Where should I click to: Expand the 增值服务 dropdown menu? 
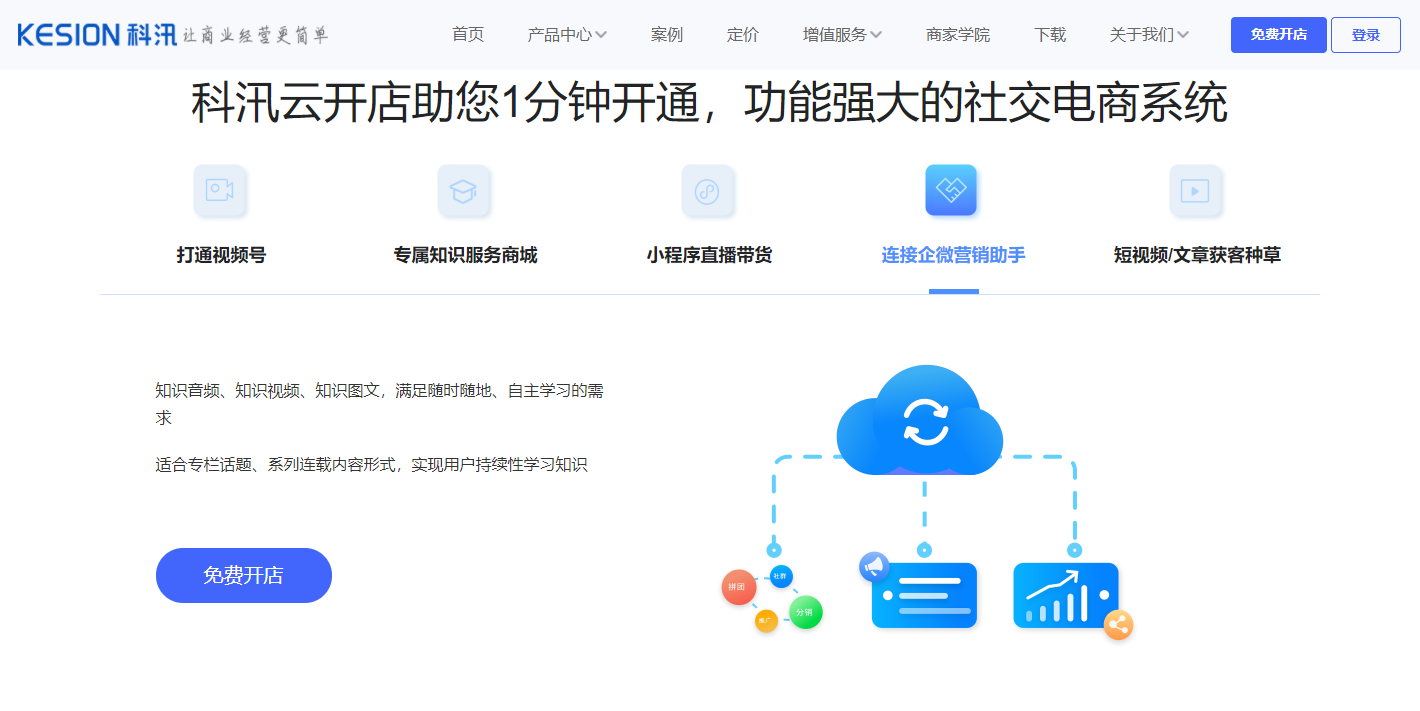pyautogui.click(x=842, y=35)
